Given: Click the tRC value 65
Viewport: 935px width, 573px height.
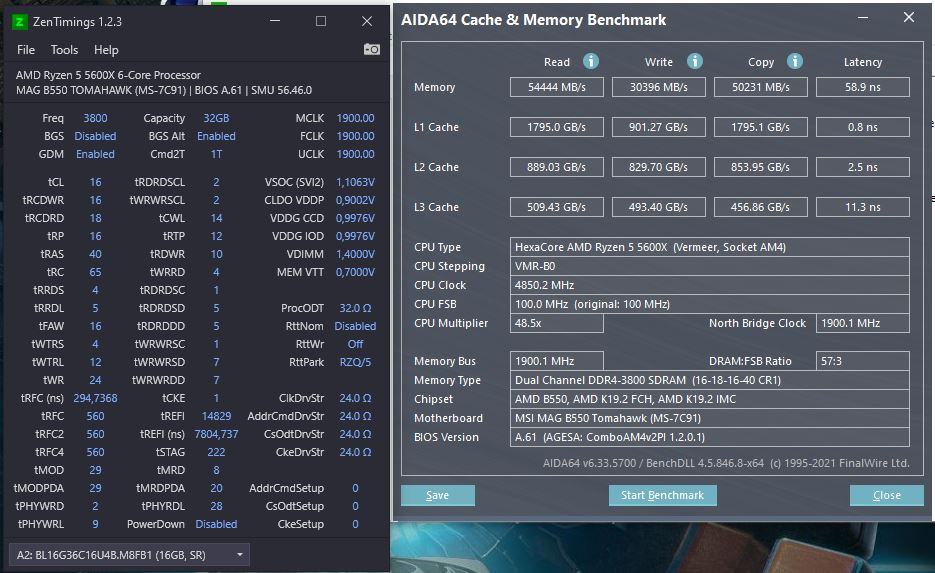Looking at the screenshot, I should [x=95, y=272].
